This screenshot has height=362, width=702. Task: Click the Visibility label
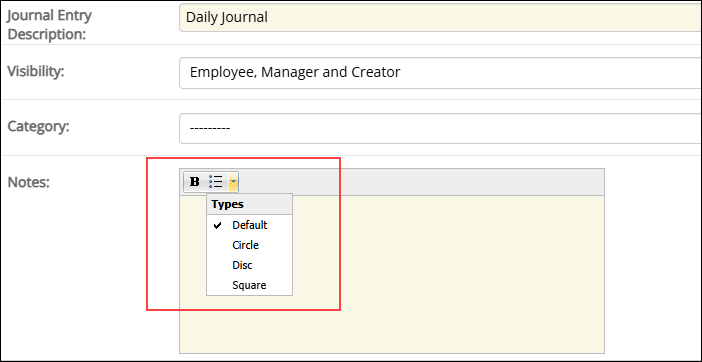(36, 72)
